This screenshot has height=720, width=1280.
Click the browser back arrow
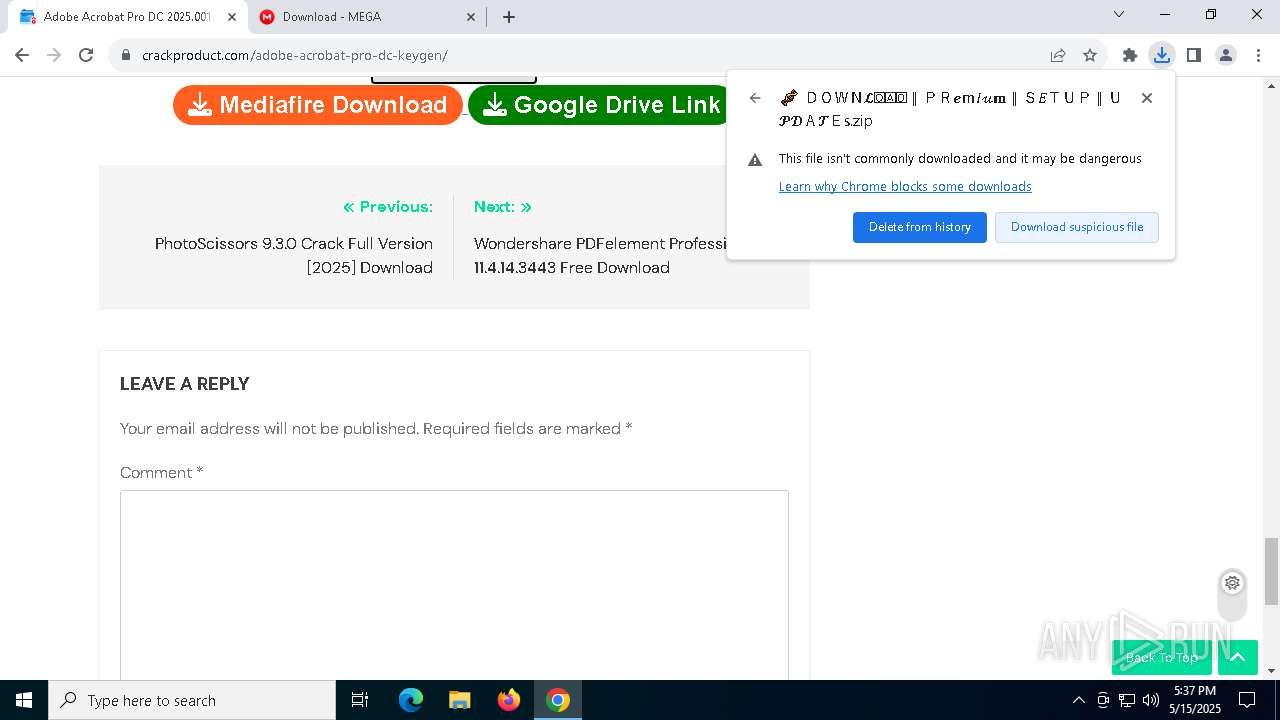click(x=22, y=55)
